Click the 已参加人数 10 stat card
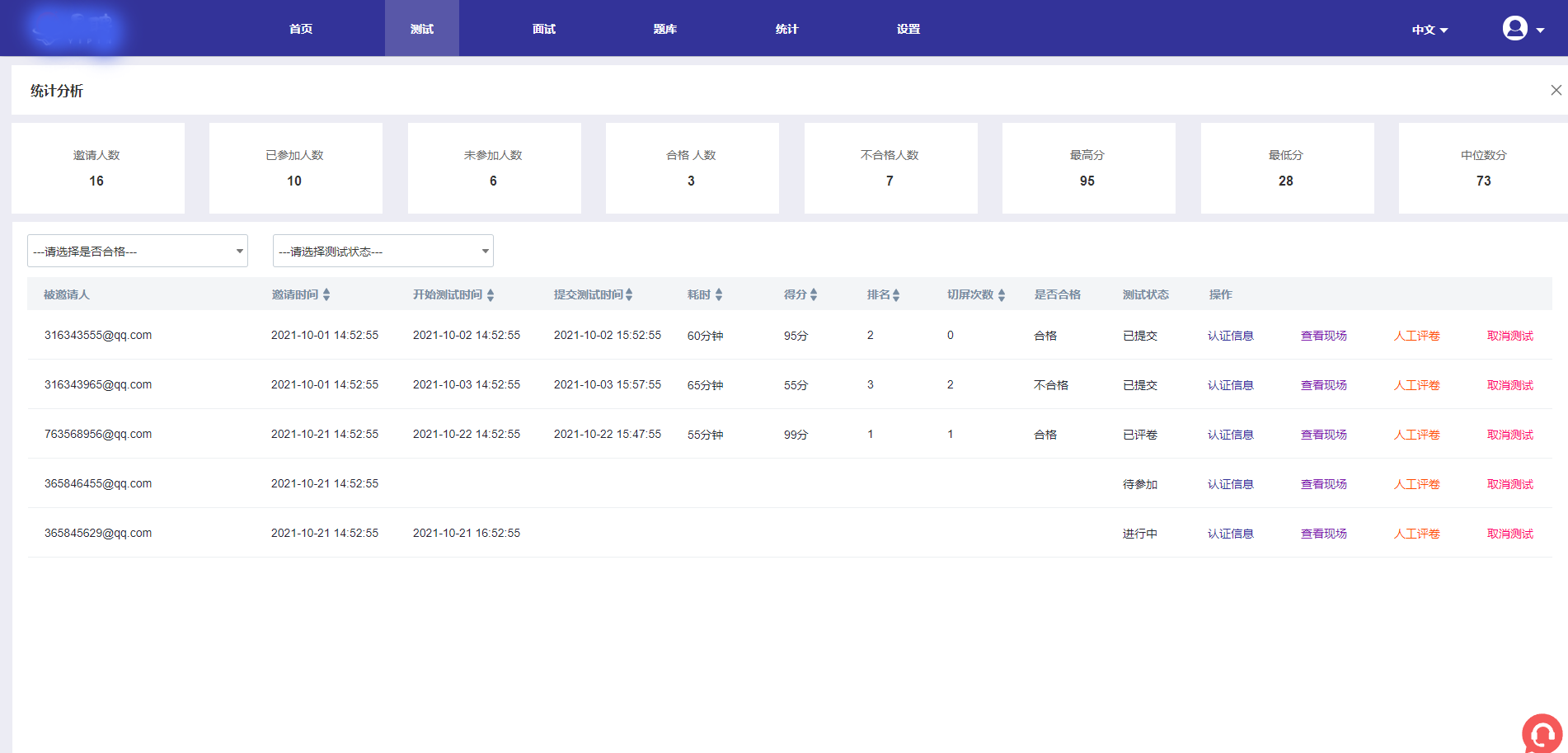 tap(296, 168)
